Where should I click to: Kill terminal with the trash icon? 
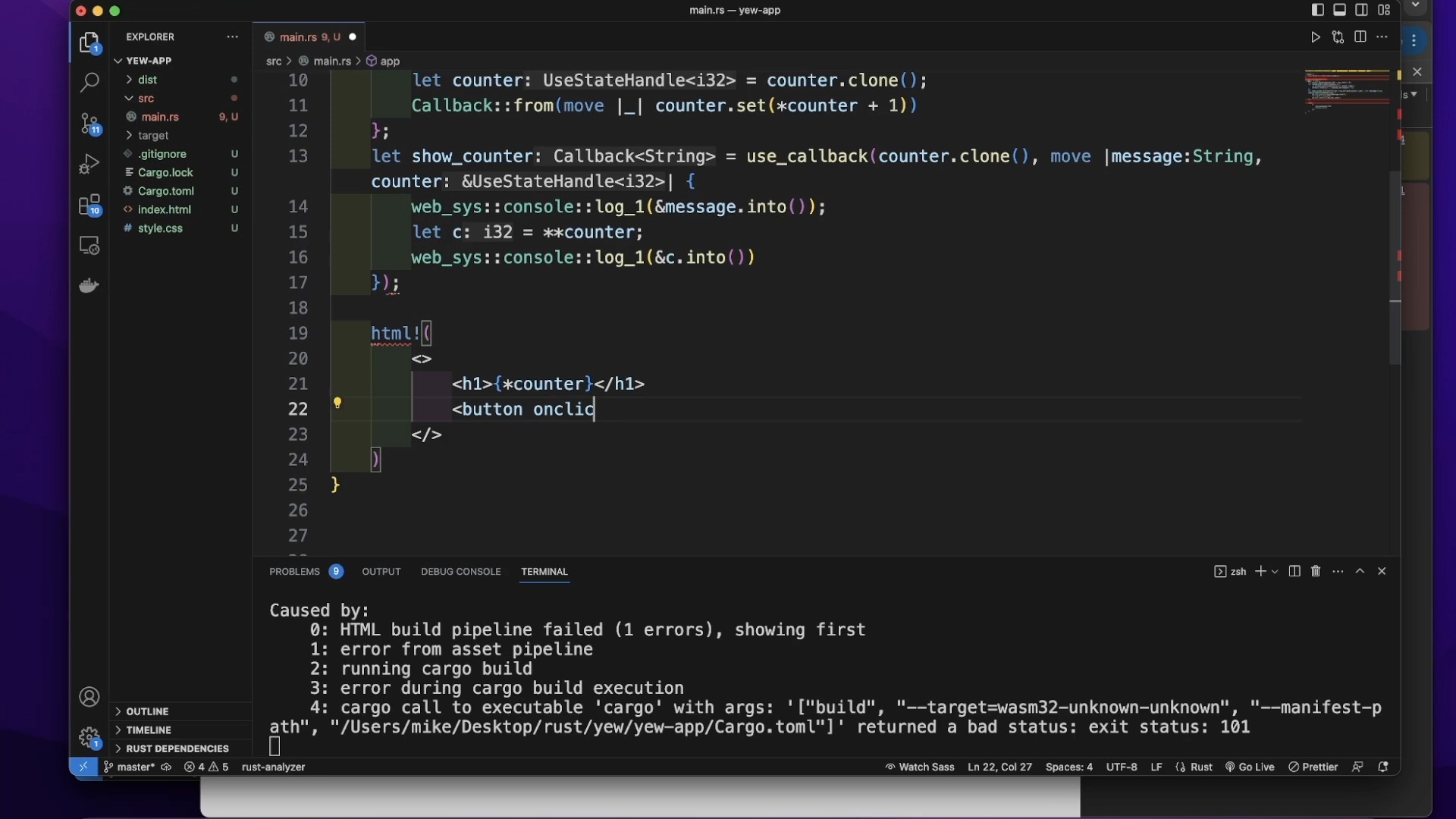[1316, 572]
